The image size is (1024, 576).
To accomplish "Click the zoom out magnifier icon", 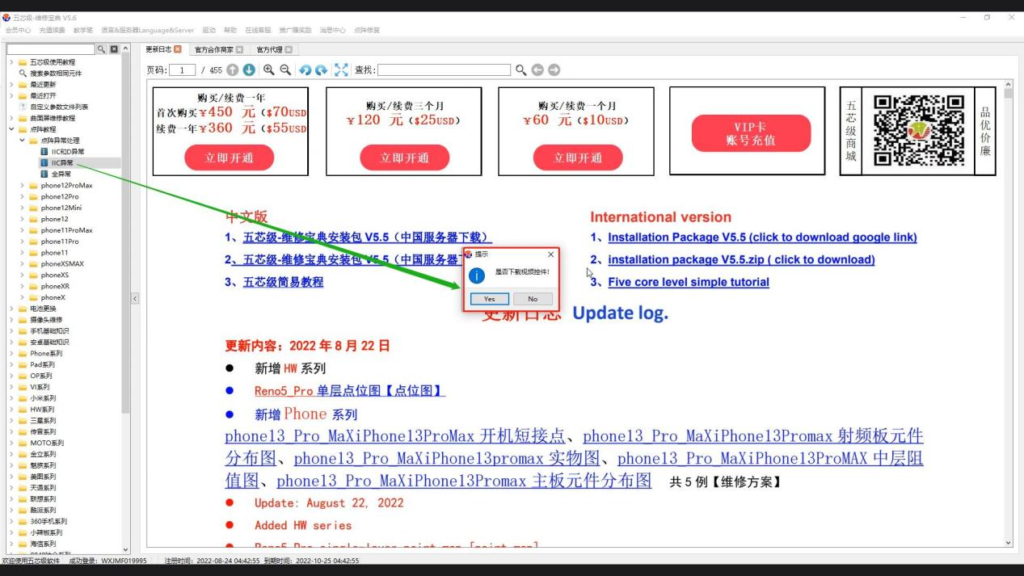I will (x=285, y=70).
